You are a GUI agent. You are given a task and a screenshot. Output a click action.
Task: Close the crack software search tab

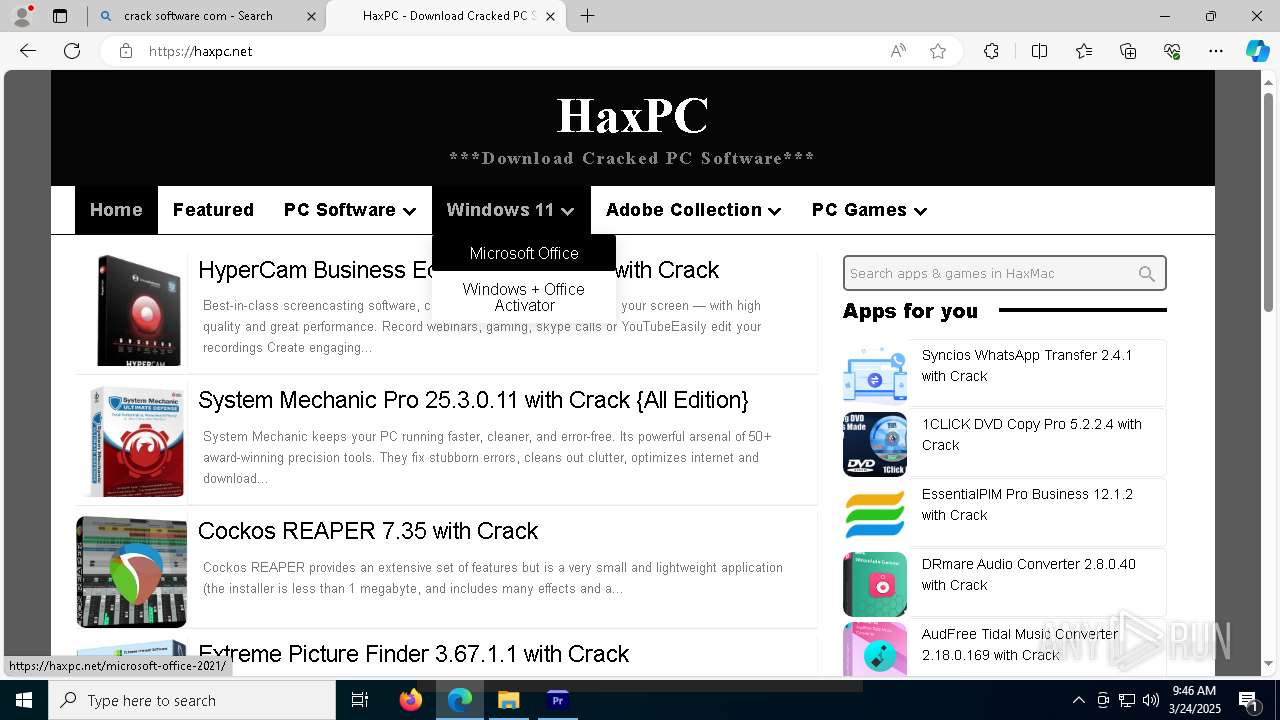point(312,16)
